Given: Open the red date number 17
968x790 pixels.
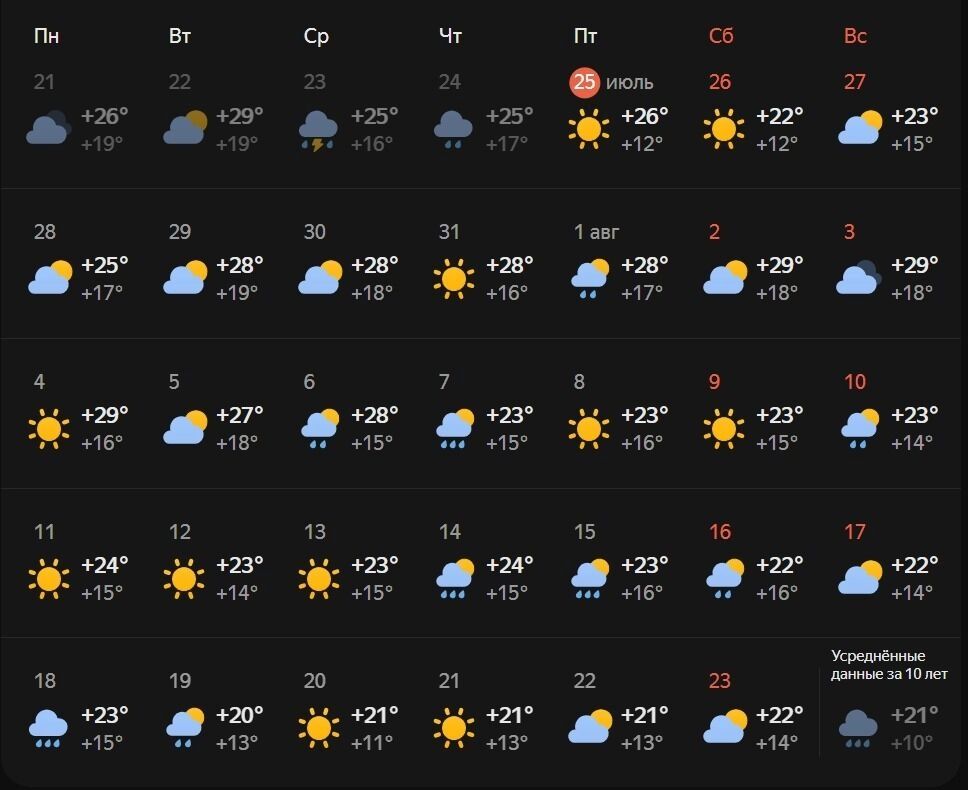Looking at the screenshot, I should (x=855, y=532).
